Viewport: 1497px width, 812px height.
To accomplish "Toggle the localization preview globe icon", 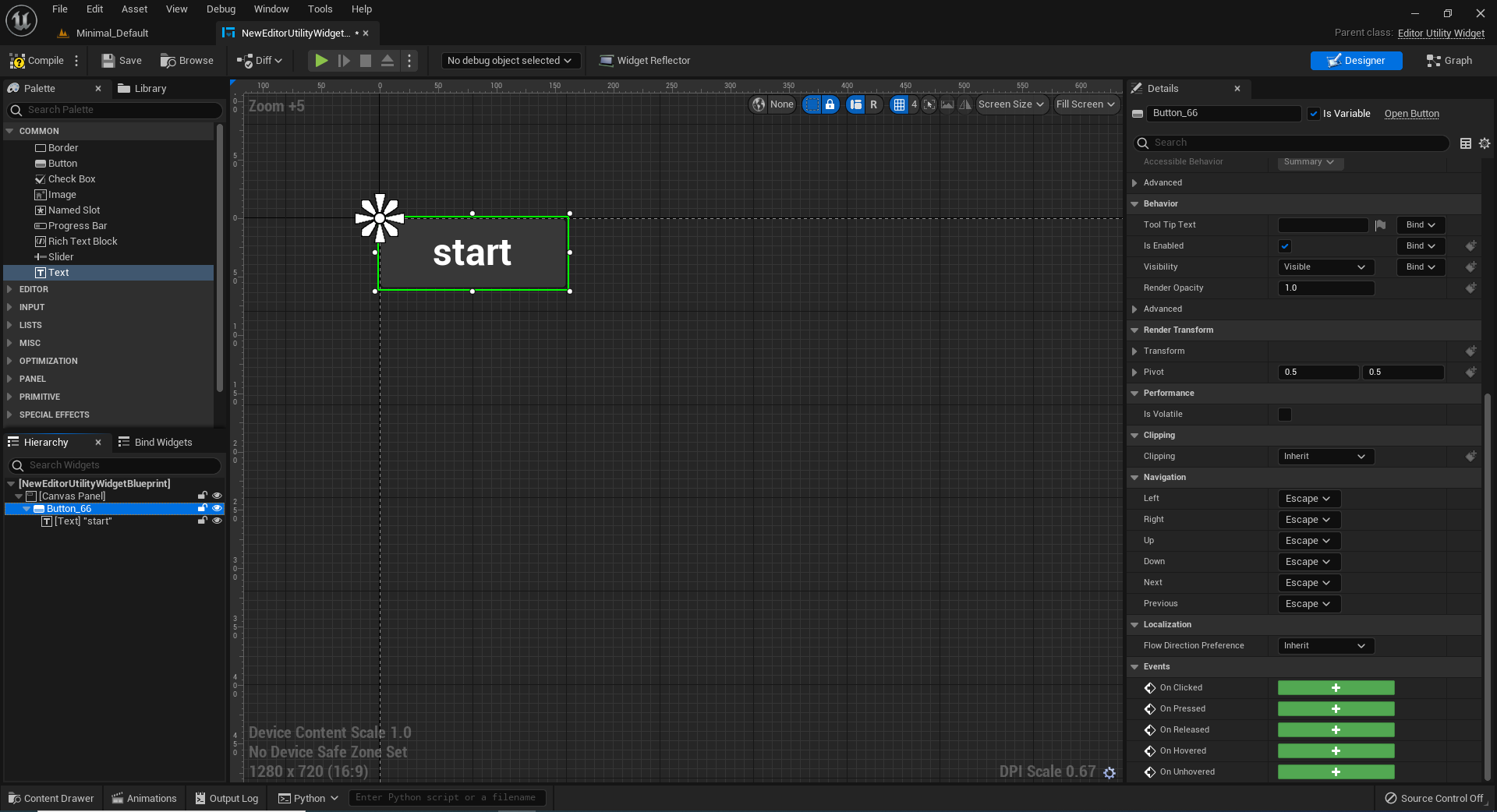I will (x=759, y=104).
